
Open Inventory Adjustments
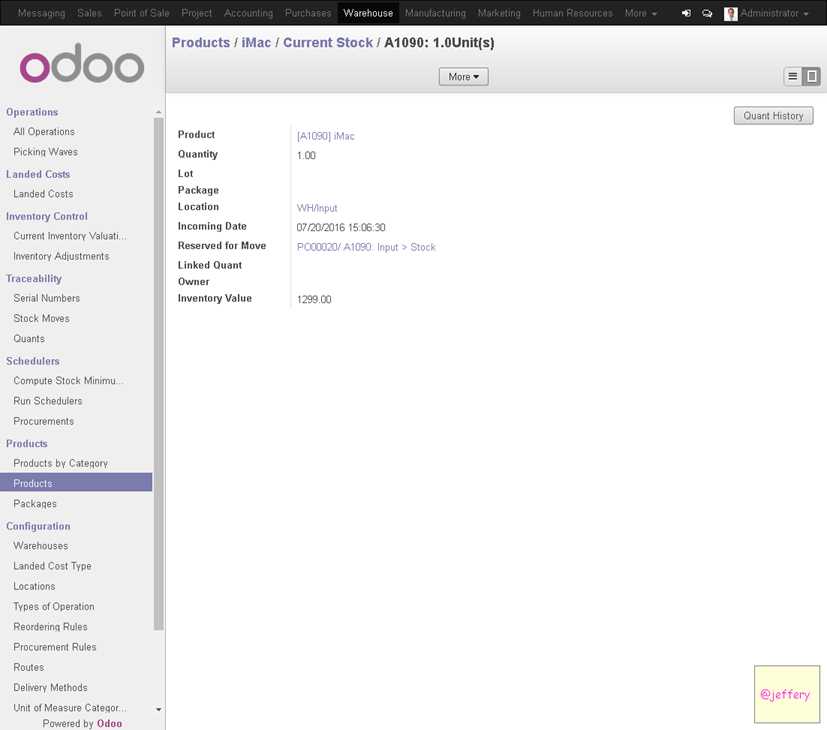(x=61, y=256)
